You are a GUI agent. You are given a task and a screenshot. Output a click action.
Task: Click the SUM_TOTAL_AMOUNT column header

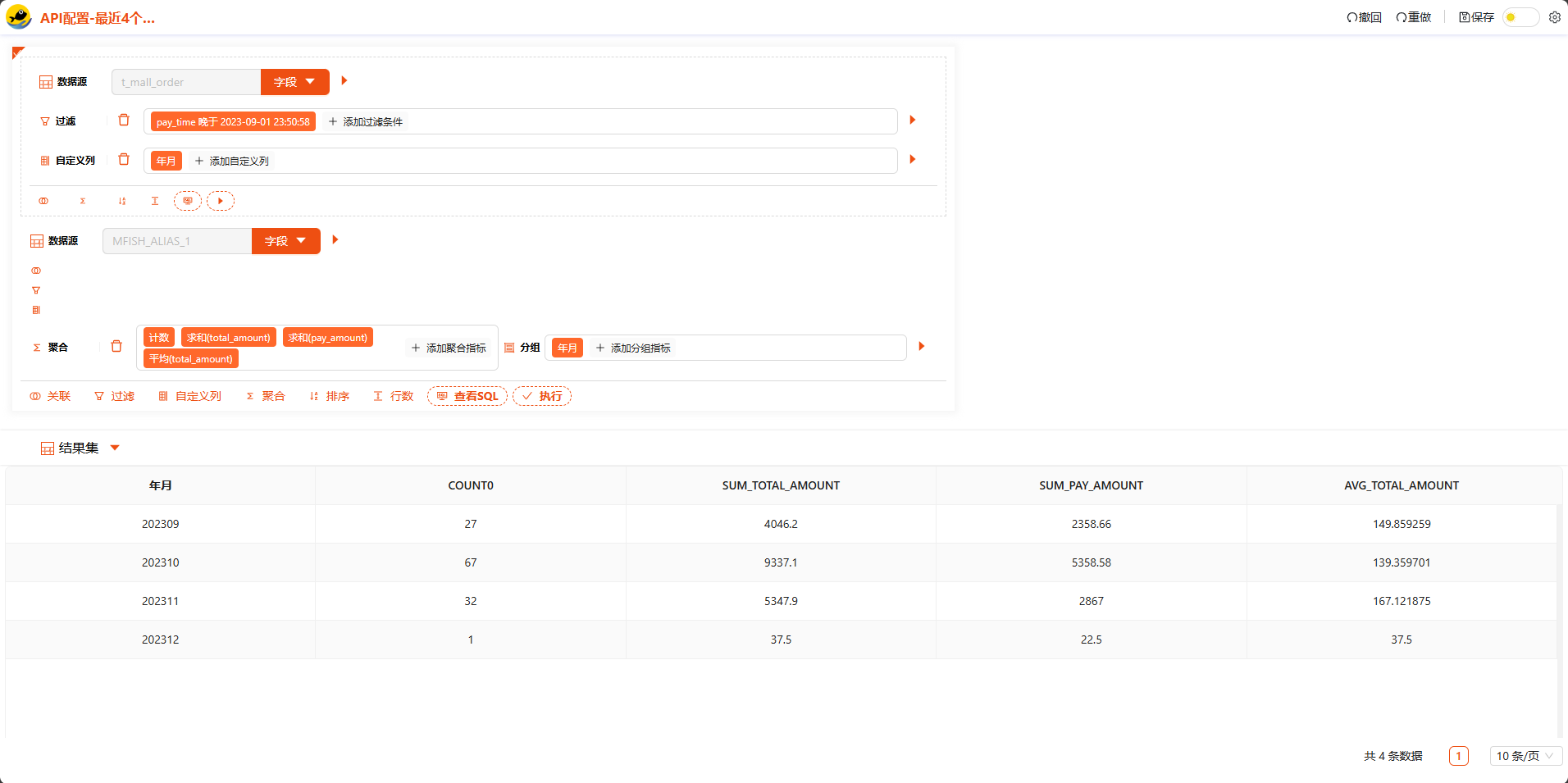pos(781,485)
